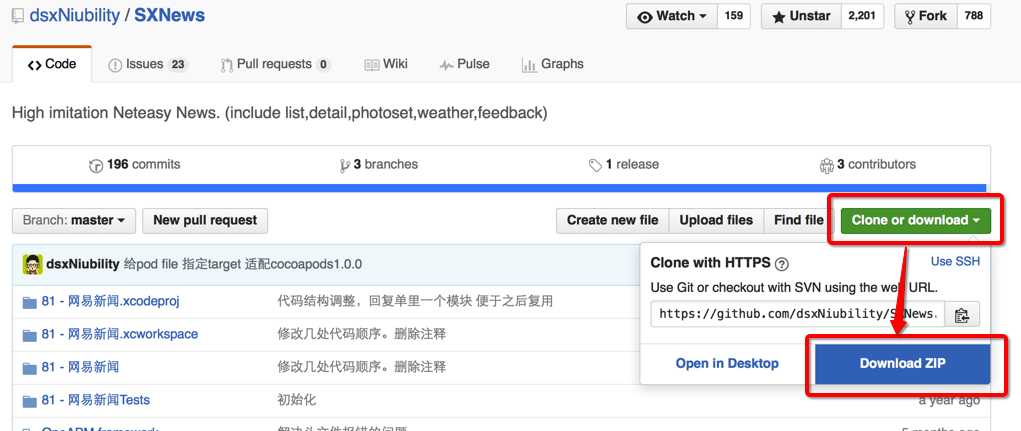Click the folder icon of 81 - 网易新闻.xcworkspace
This screenshot has height=431, width=1021.
(29, 335)
